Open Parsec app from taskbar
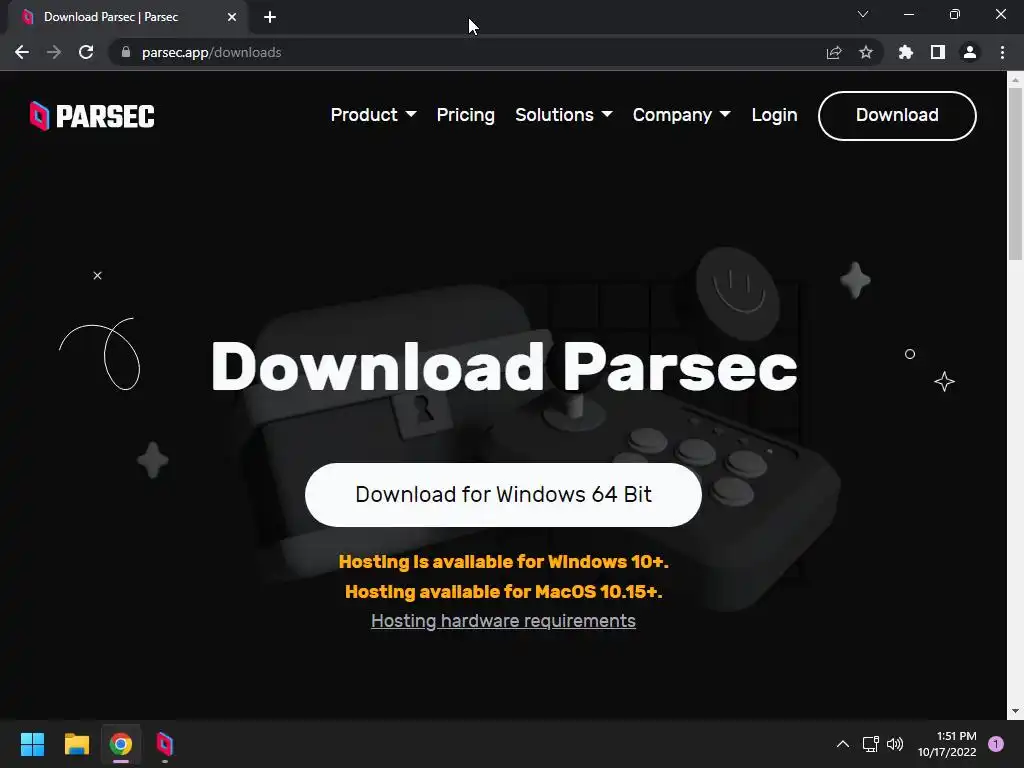1024x768 pixels. [x=165, y=744]
